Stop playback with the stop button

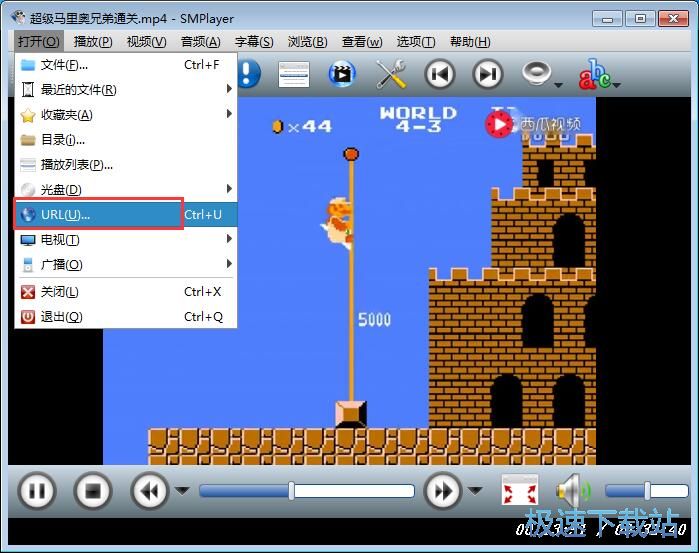93,491
